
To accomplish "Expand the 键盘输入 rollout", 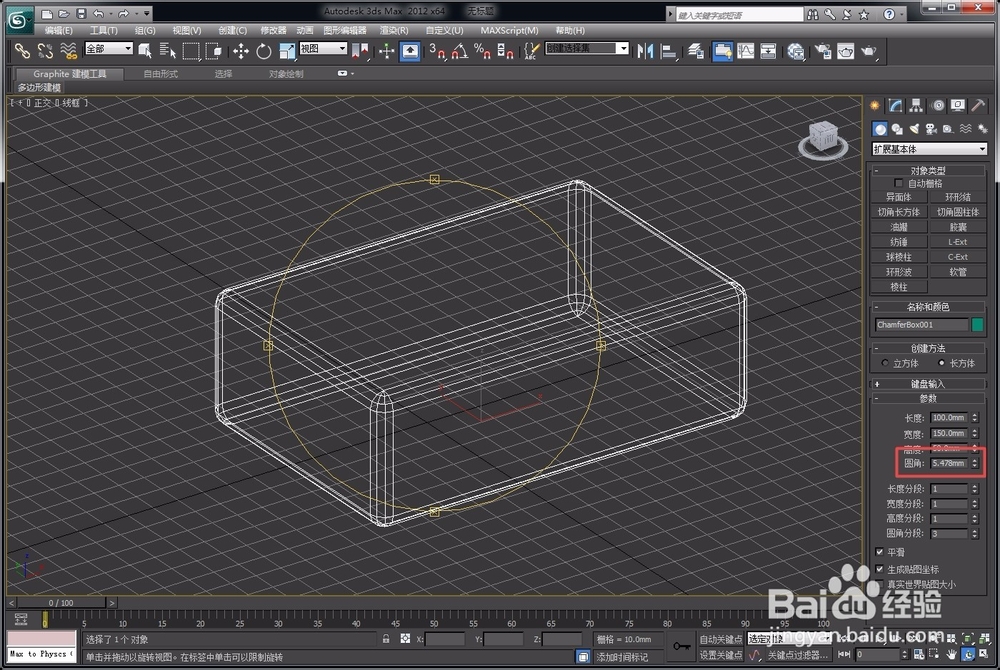I will click(928, 384).
